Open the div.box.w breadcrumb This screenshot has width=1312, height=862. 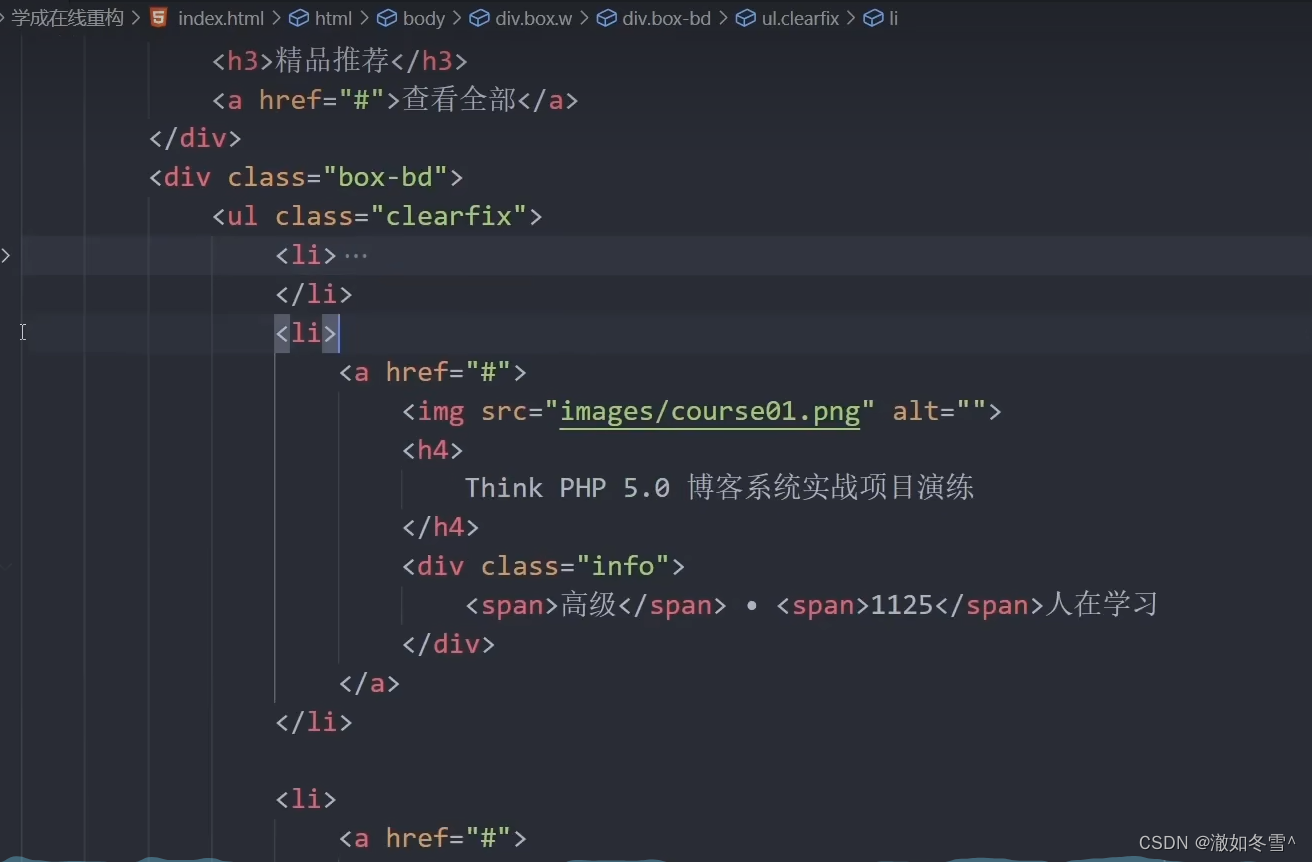pos(534,18)
